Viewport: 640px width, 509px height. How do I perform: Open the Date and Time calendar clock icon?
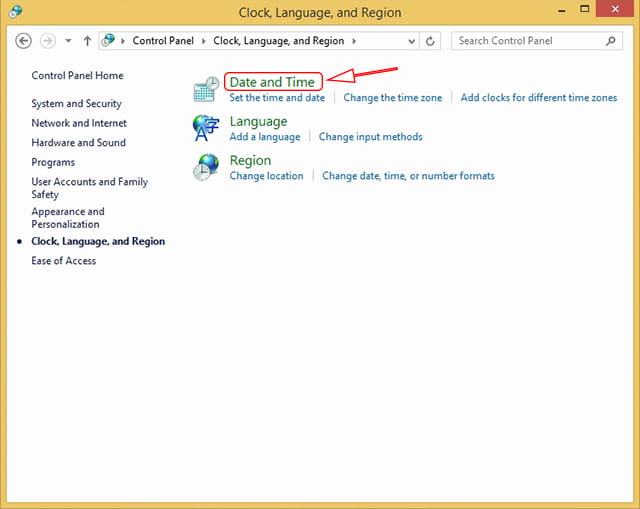[207, 89]
